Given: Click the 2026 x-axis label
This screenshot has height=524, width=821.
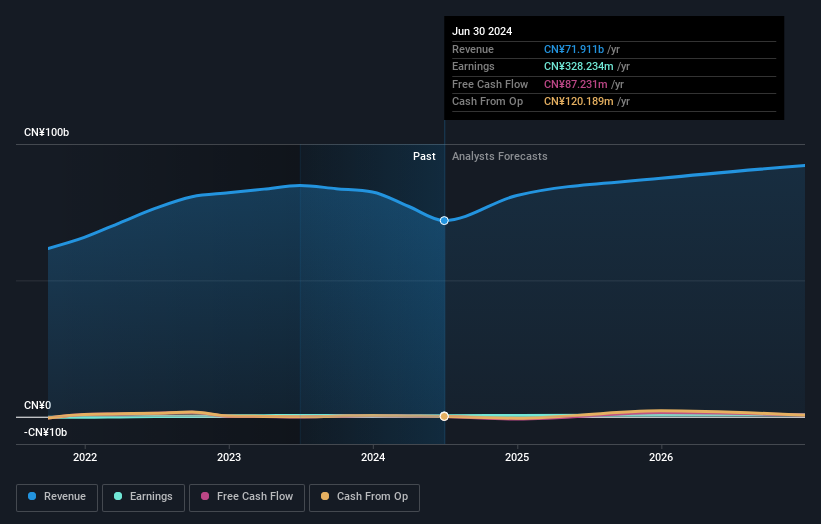Looking at the screenshot, I should tap(661, 457).
